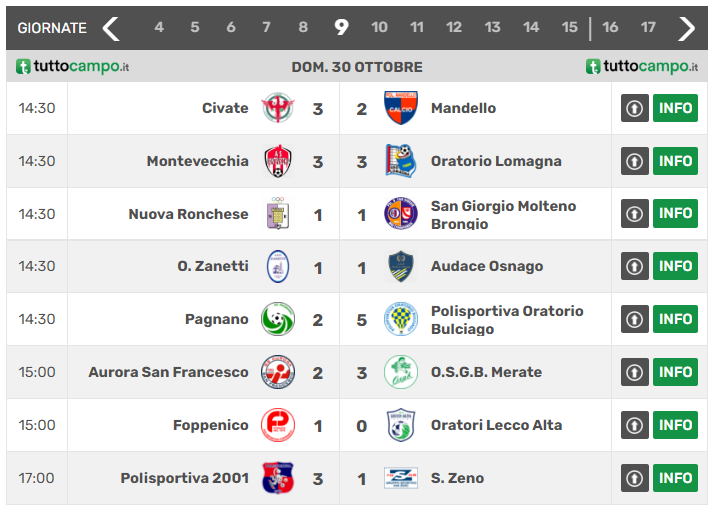Jump to giornata 16

(610, 28)
